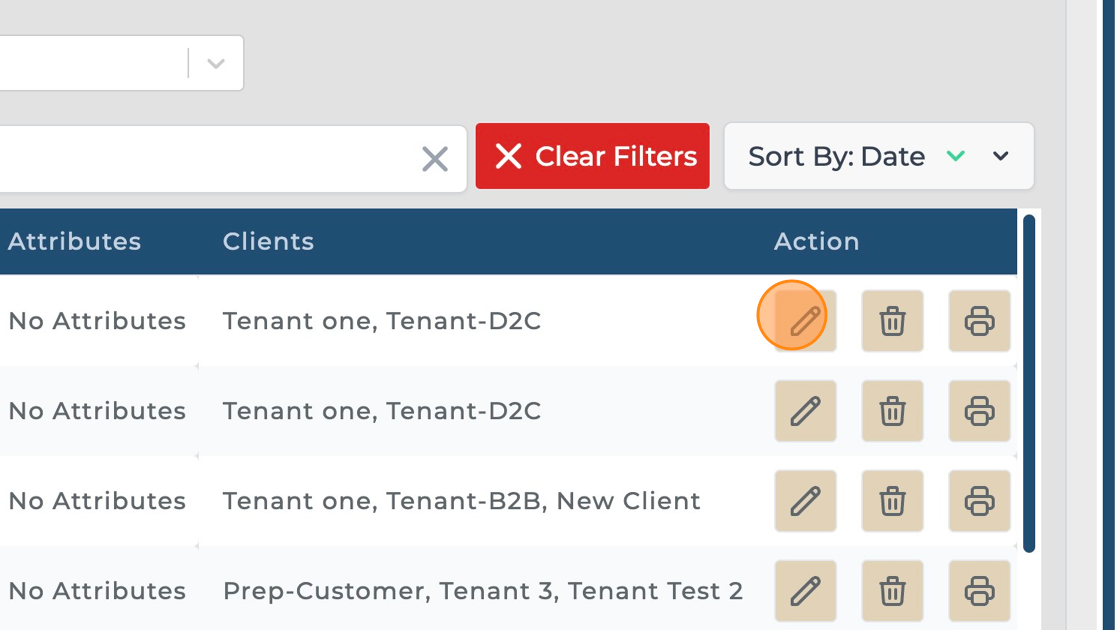Open the Sort By: Date dropdown
1120x630 pixels.
click(x=1001, y=156)
